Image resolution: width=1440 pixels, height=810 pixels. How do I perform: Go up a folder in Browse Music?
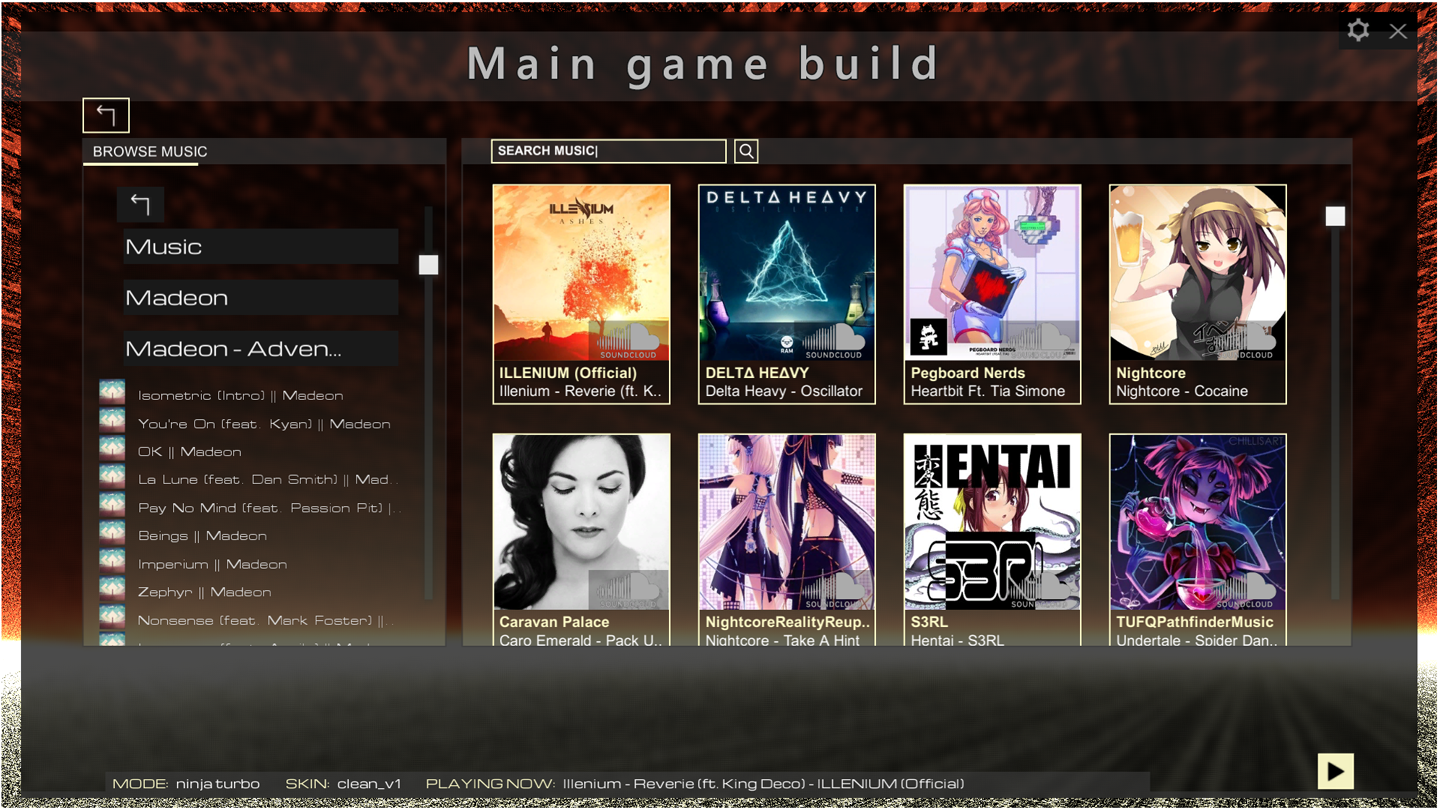click(x=140, y=204)
